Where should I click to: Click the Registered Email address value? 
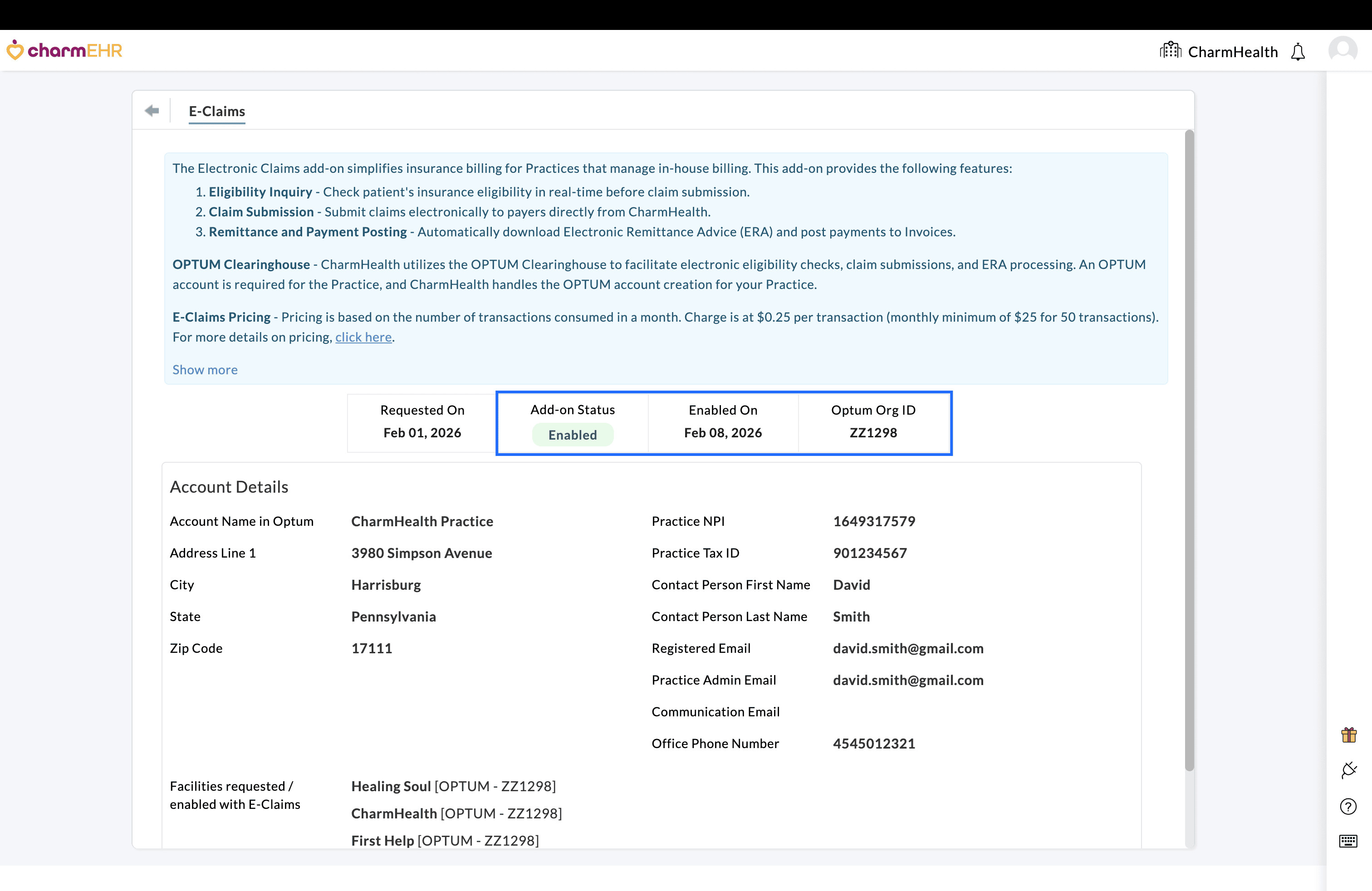click(x=908, y=648)
